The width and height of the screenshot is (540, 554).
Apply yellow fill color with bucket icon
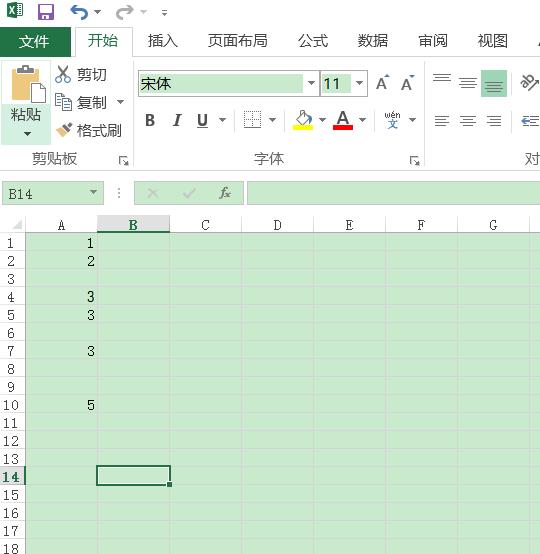point(303,120)
